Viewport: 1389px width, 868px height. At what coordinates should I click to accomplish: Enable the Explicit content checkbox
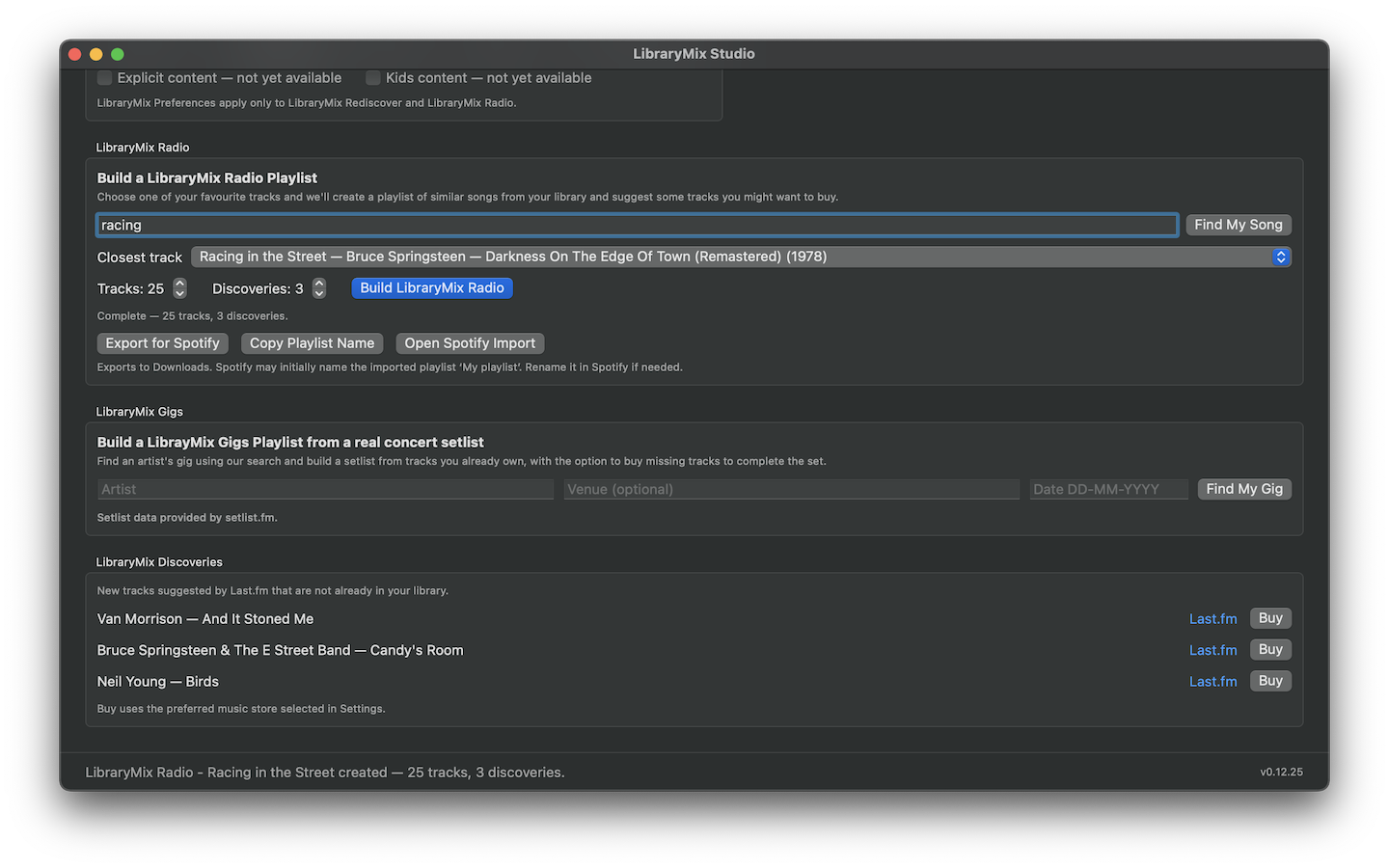coord(105,78)
